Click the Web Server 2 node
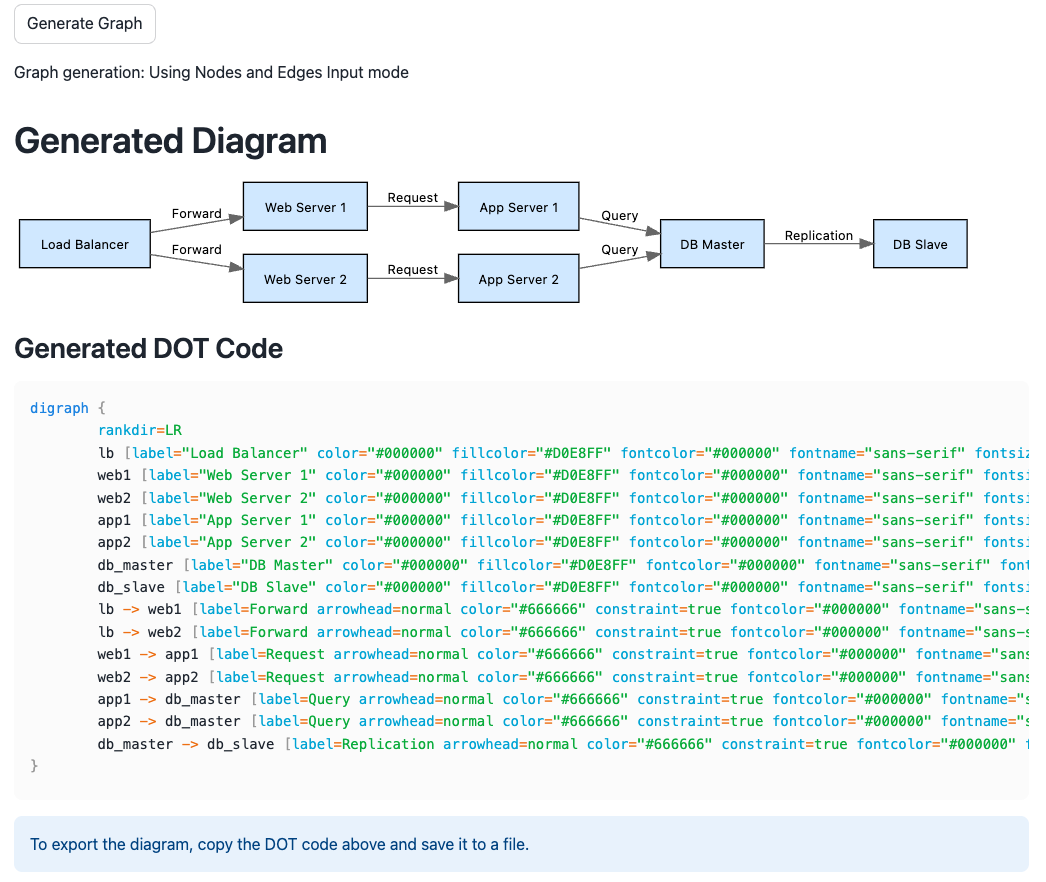Viewport: 1046px width, 882px height. click(306, 279)
